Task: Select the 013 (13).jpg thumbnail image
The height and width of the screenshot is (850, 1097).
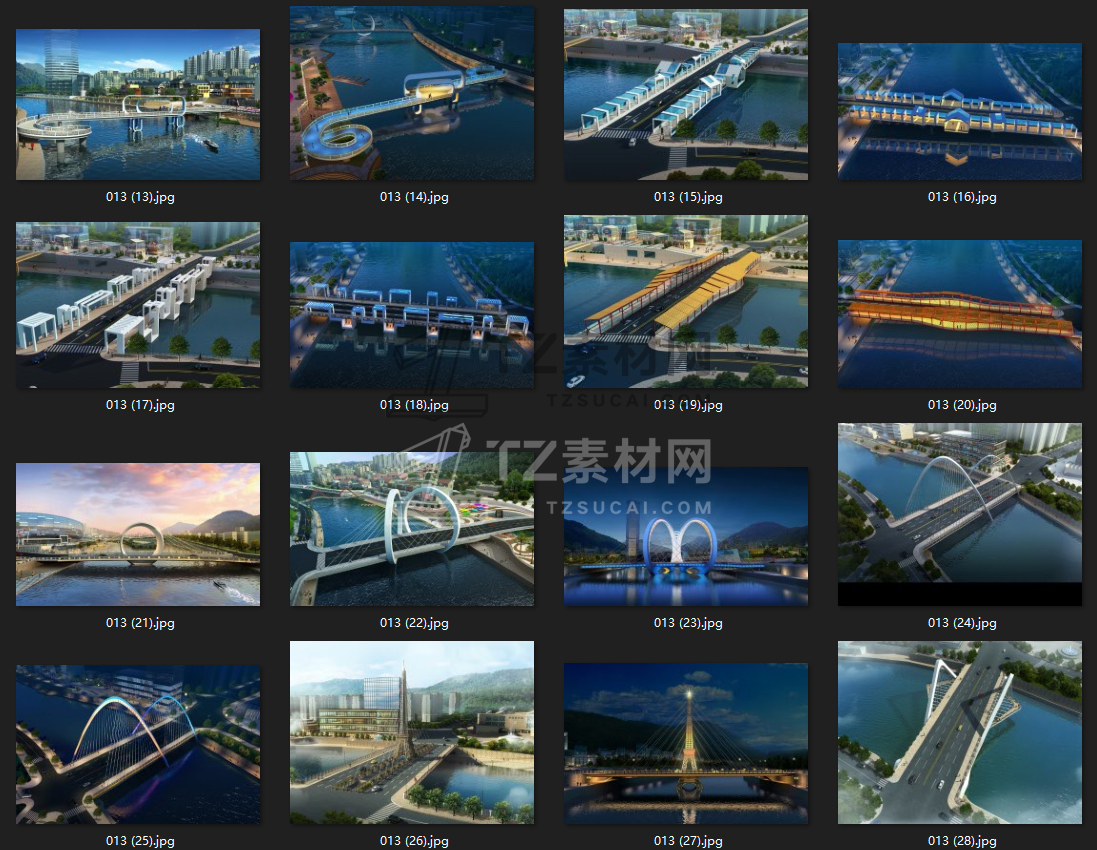Action: (x=138, y=104)
